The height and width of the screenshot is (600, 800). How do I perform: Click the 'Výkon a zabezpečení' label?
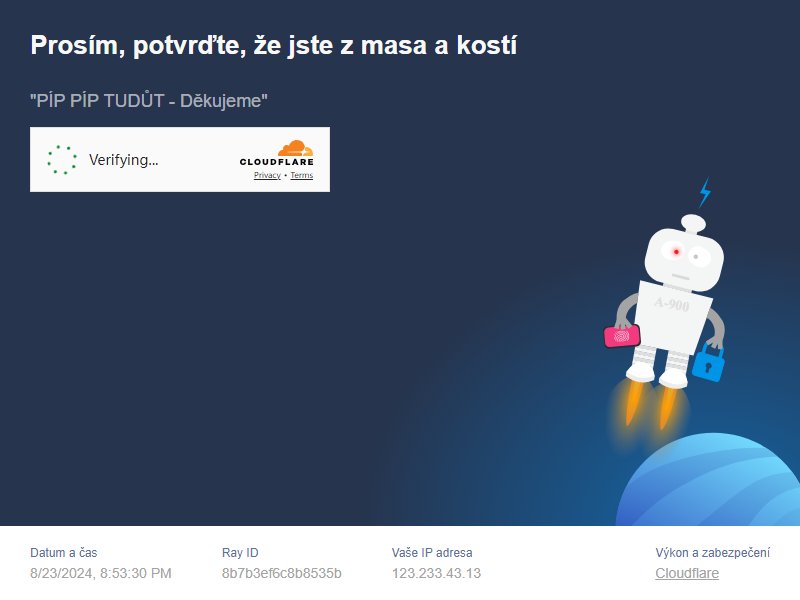click(x=713, y=553)
